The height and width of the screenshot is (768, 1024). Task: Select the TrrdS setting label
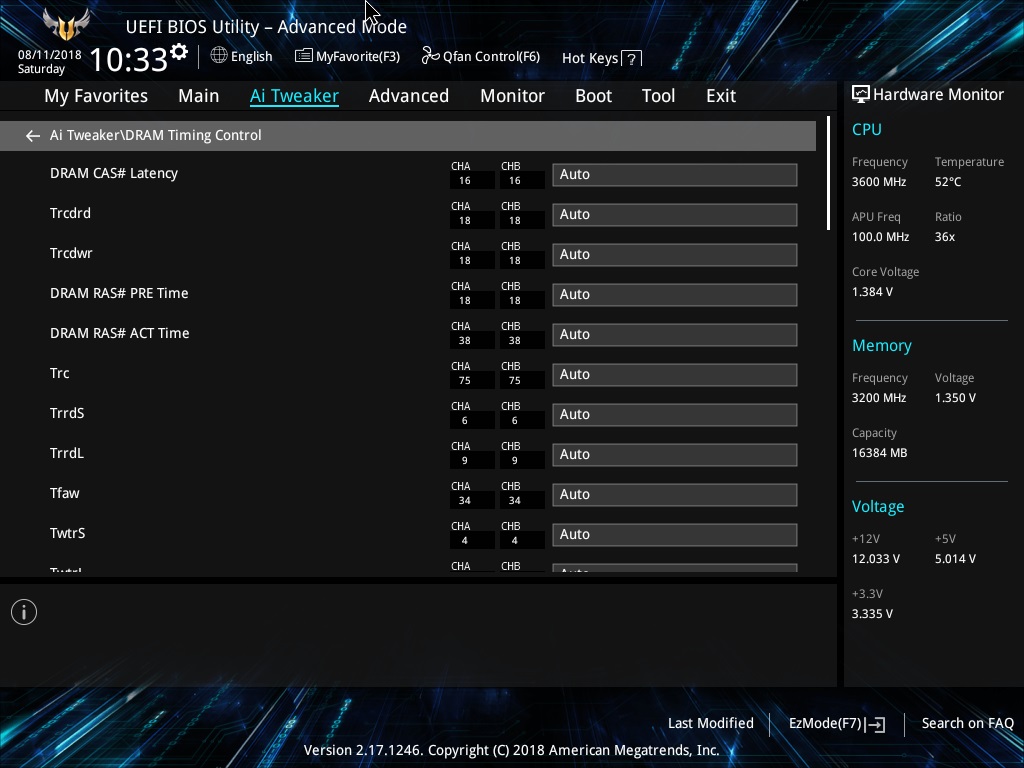[x=67, y=413]
